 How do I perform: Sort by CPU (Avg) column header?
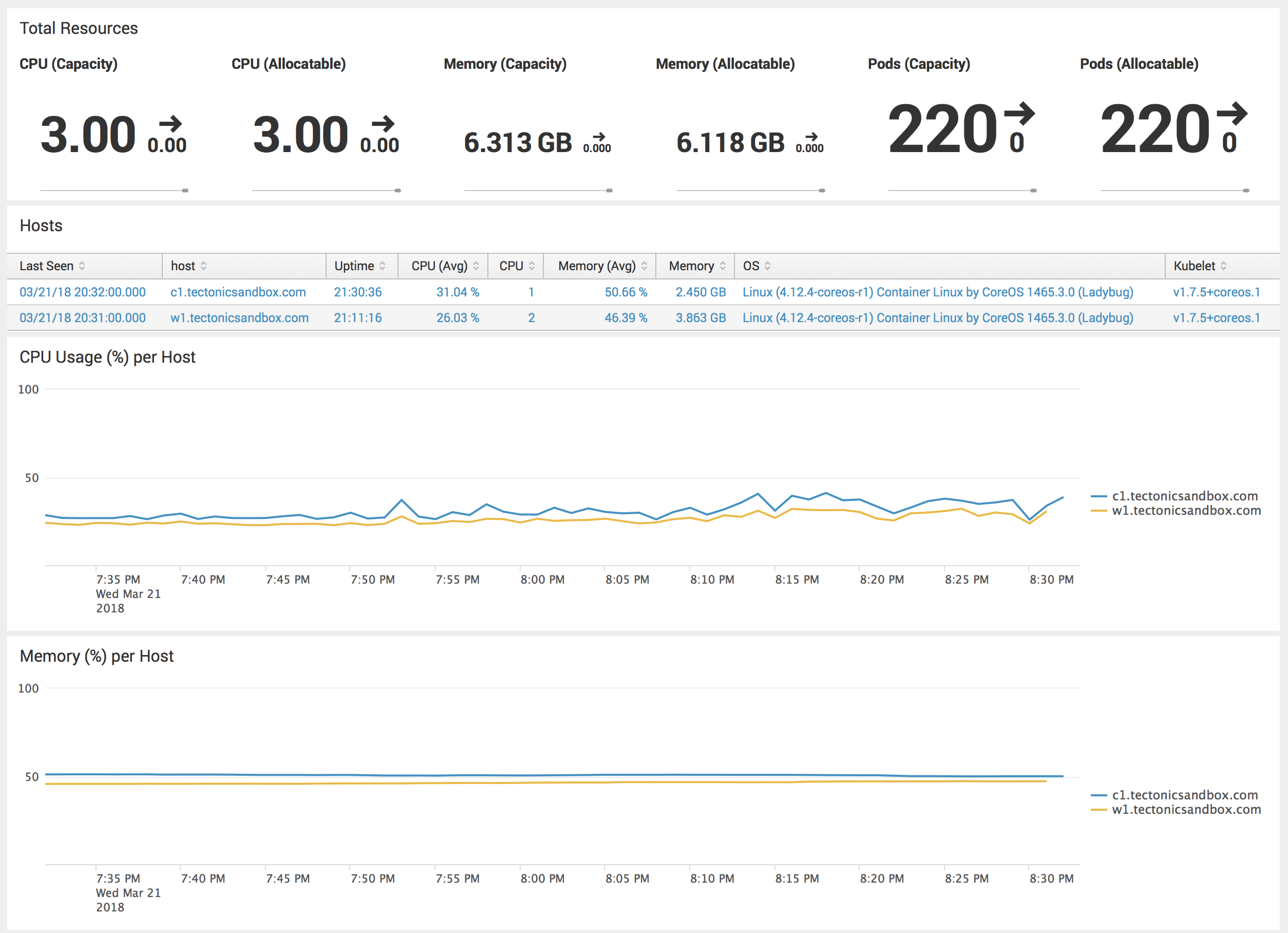coord(445,266)
